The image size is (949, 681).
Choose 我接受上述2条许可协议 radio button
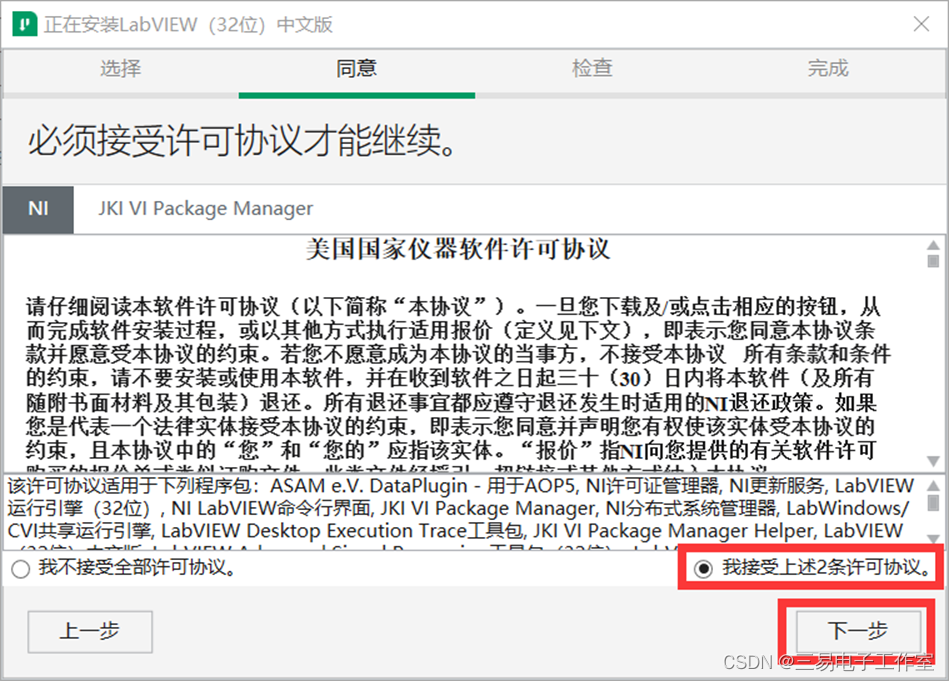[703, 568]
